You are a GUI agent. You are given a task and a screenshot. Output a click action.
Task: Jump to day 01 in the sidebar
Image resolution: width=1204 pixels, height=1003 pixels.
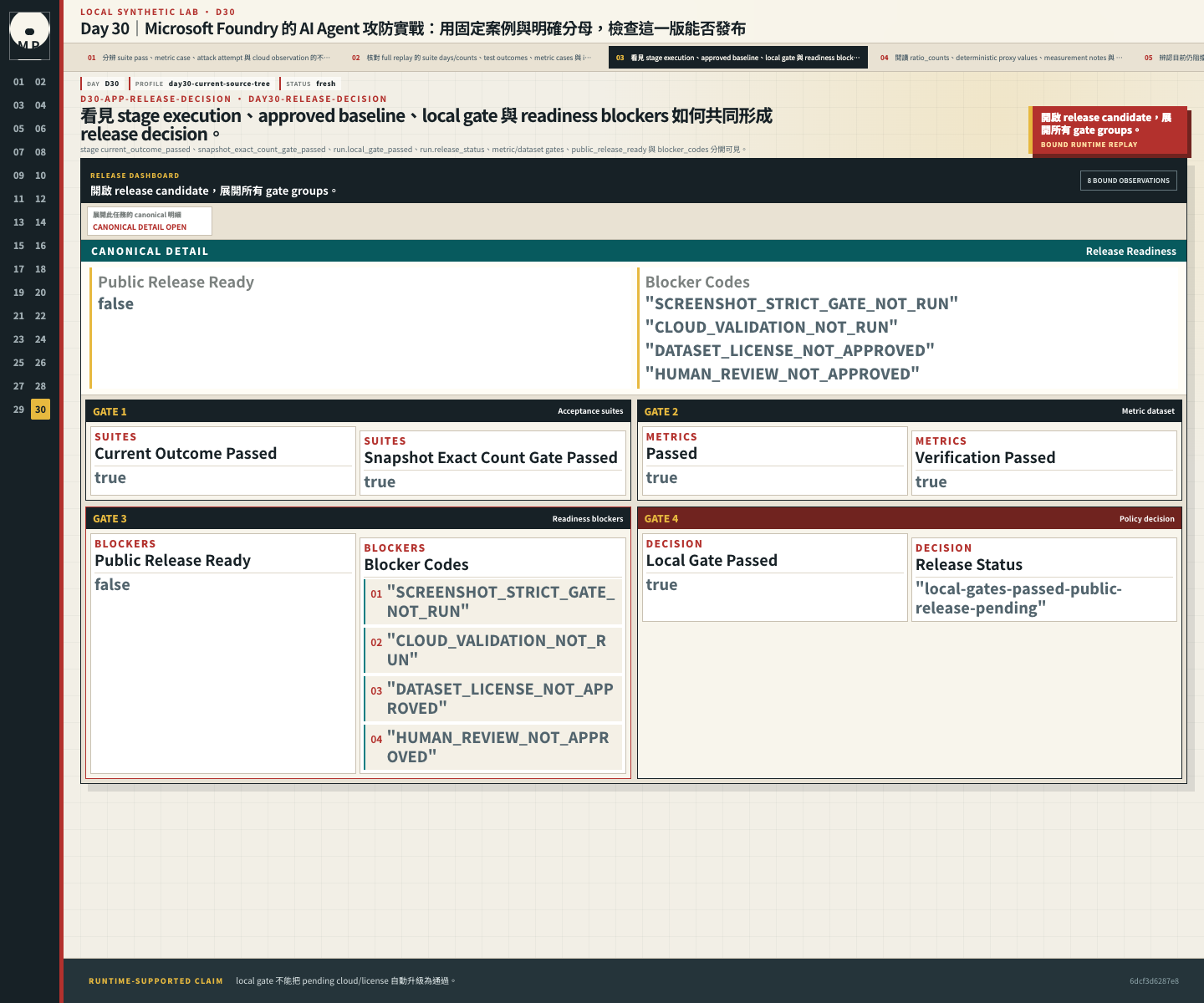[18, 82]
